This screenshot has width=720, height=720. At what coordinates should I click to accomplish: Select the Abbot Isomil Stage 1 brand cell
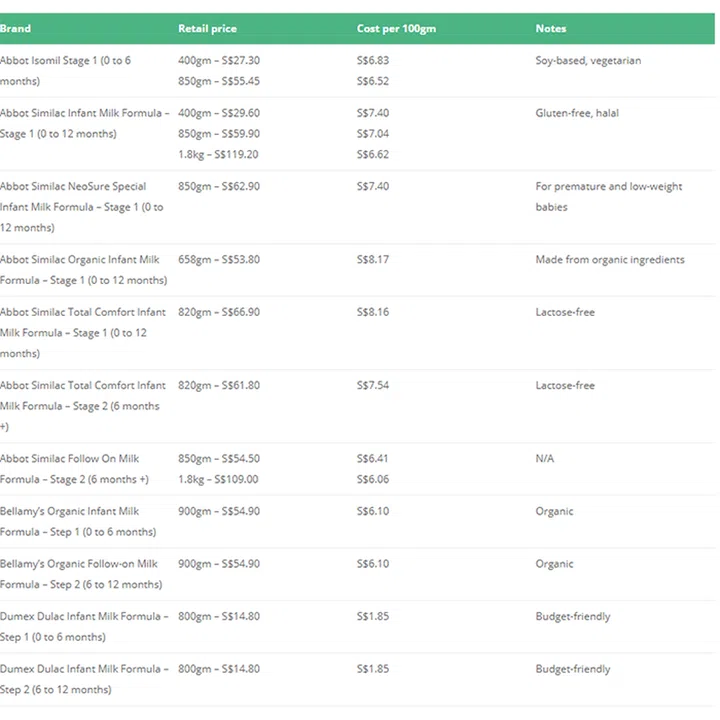click(66, 71)
